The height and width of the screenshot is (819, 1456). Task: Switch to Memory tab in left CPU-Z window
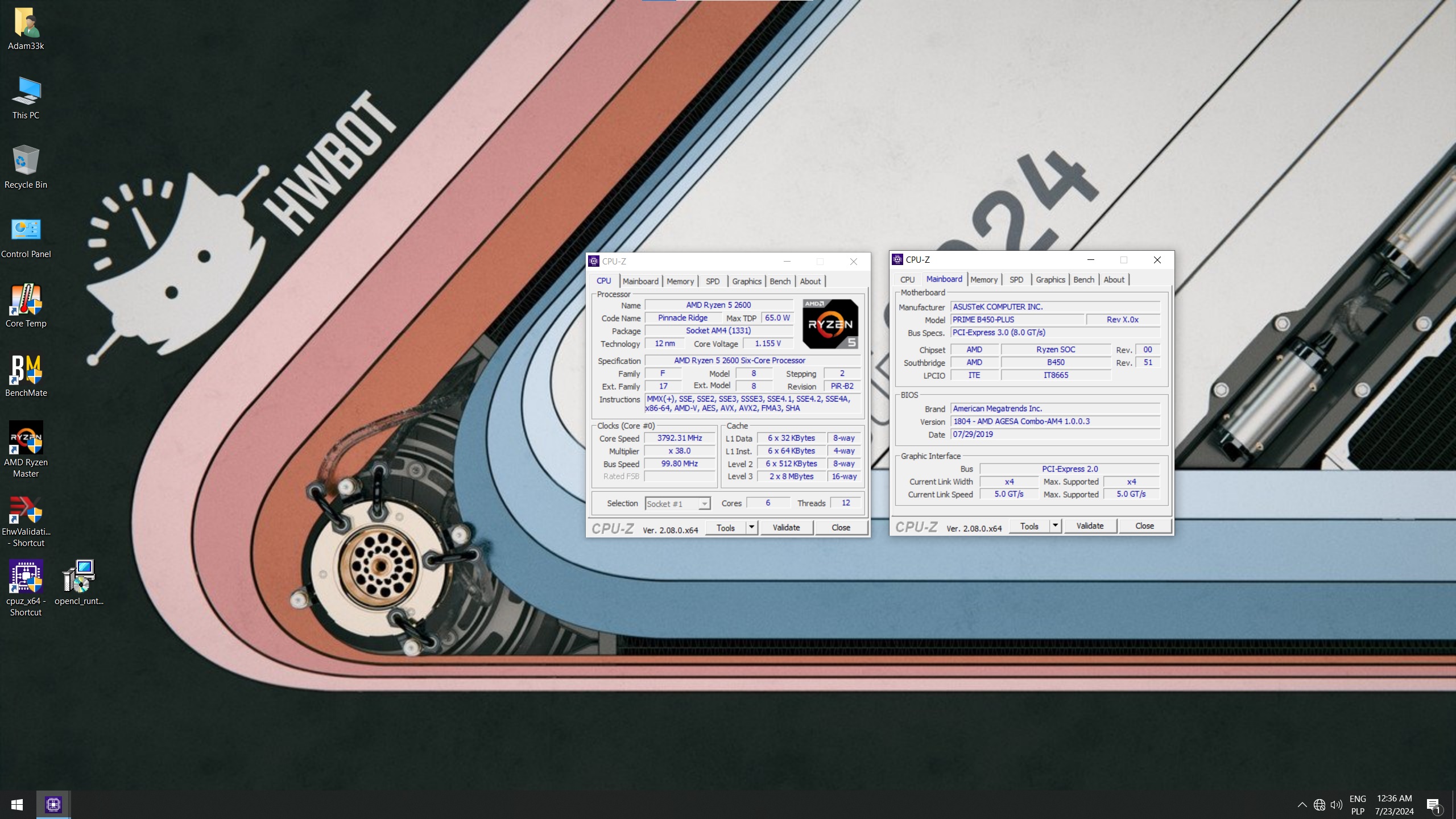(x=680, y=281)
